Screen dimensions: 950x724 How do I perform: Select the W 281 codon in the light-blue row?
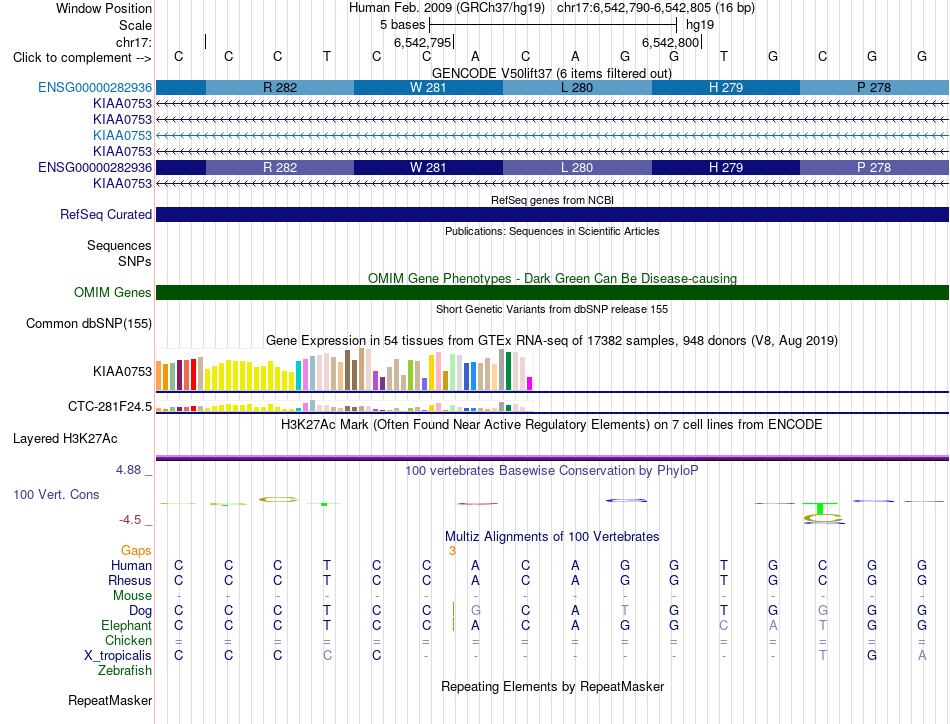tap(428, 87)
